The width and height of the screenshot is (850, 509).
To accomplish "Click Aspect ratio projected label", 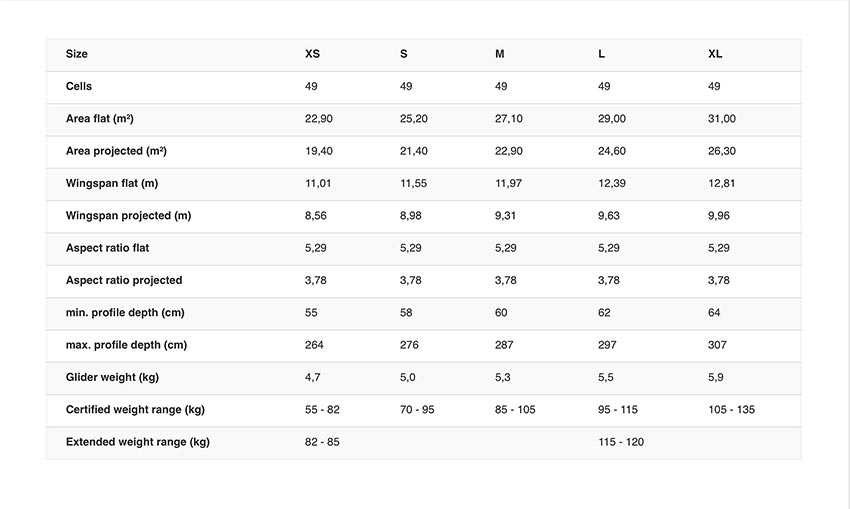I will pyautogui.click(x=124, y=280).
